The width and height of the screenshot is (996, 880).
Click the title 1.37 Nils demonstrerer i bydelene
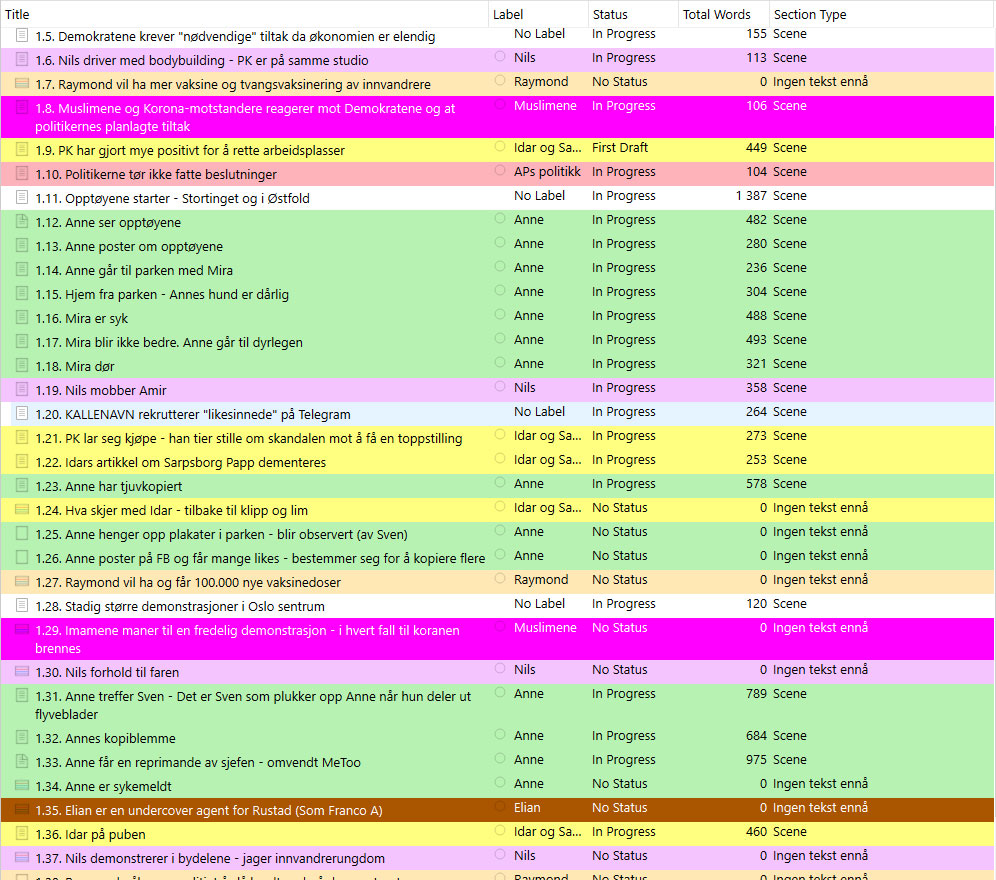pos(210,858)
